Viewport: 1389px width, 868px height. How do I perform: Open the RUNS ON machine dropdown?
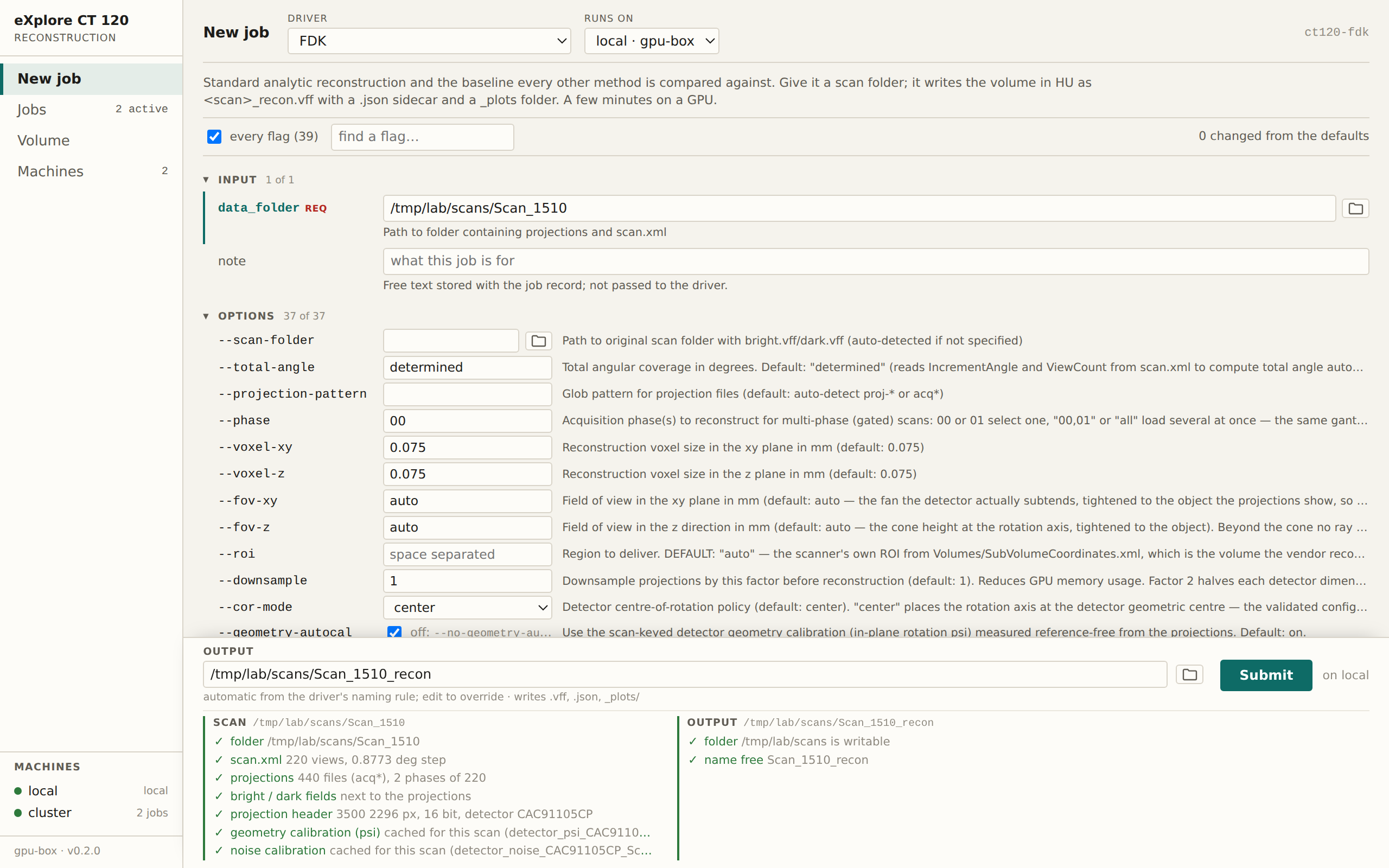tap(652, 41)
